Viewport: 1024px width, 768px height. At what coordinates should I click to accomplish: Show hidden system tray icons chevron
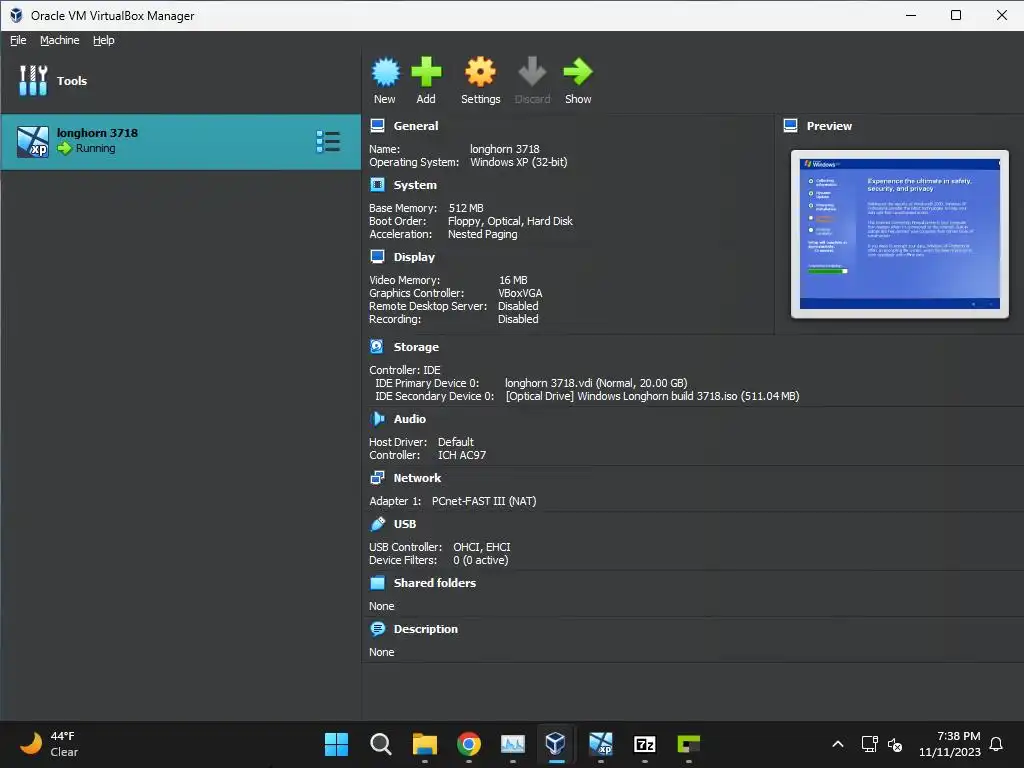tap(838, 744)
